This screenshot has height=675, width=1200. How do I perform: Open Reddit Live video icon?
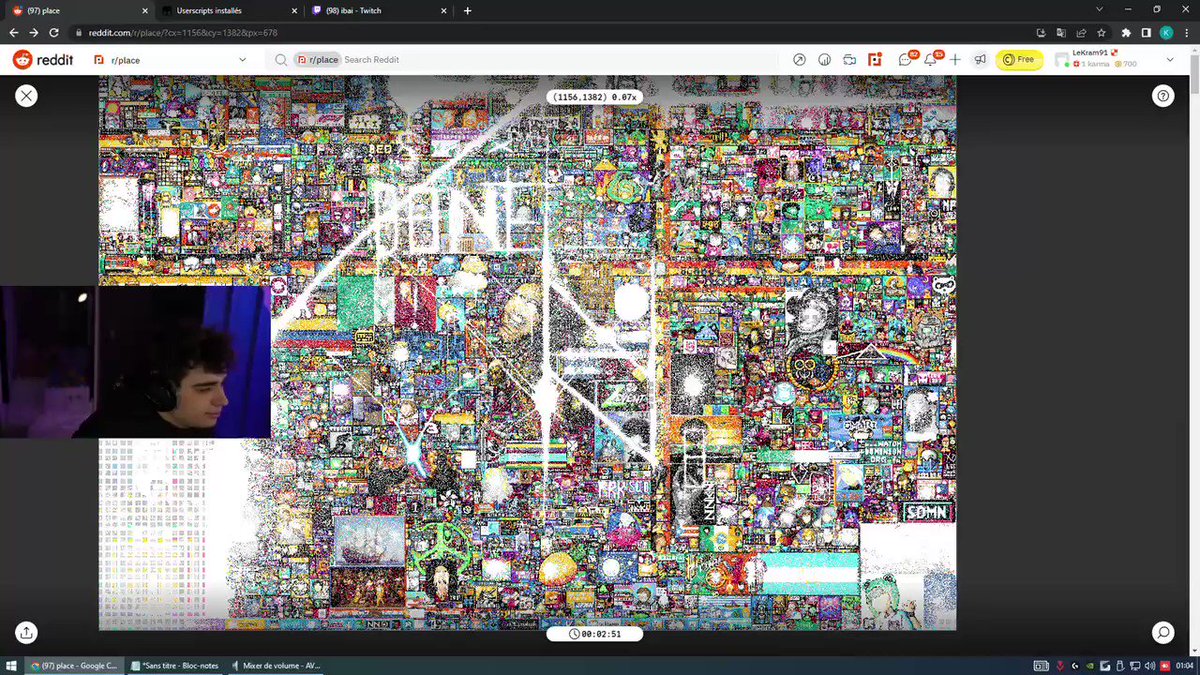pos(849,60)
